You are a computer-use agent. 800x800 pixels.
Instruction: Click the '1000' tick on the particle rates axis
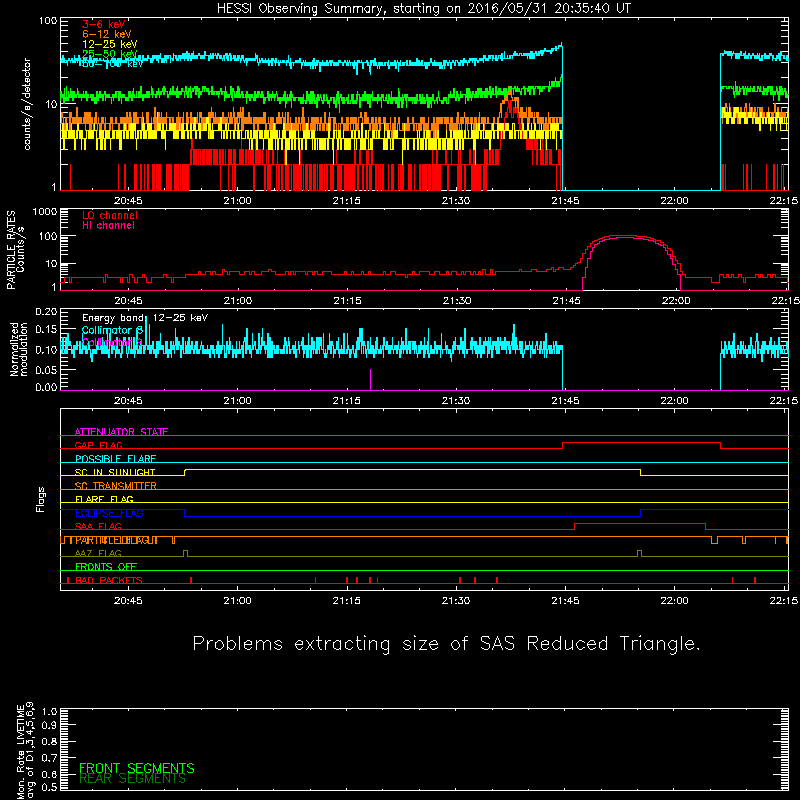[45, 212]
